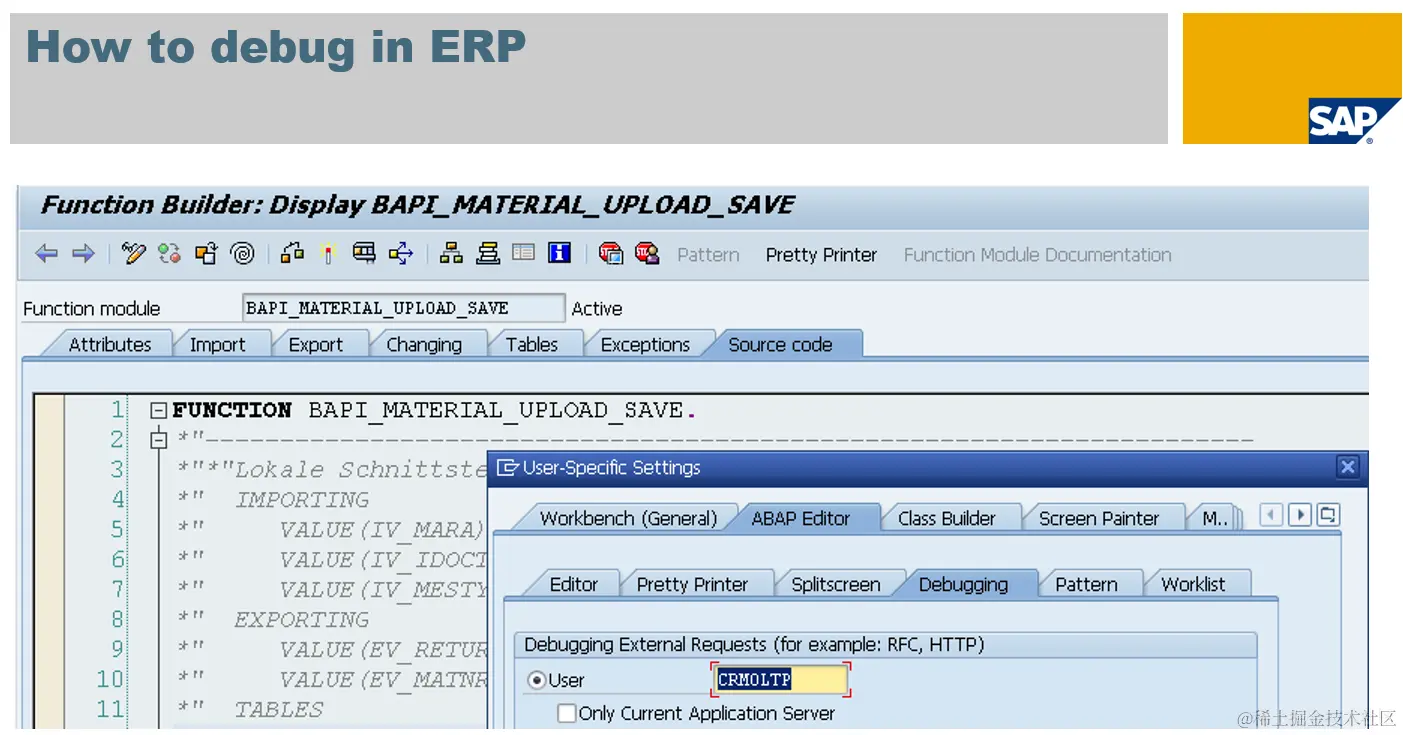Collapse the comment block on line 2

pos(157,439)
